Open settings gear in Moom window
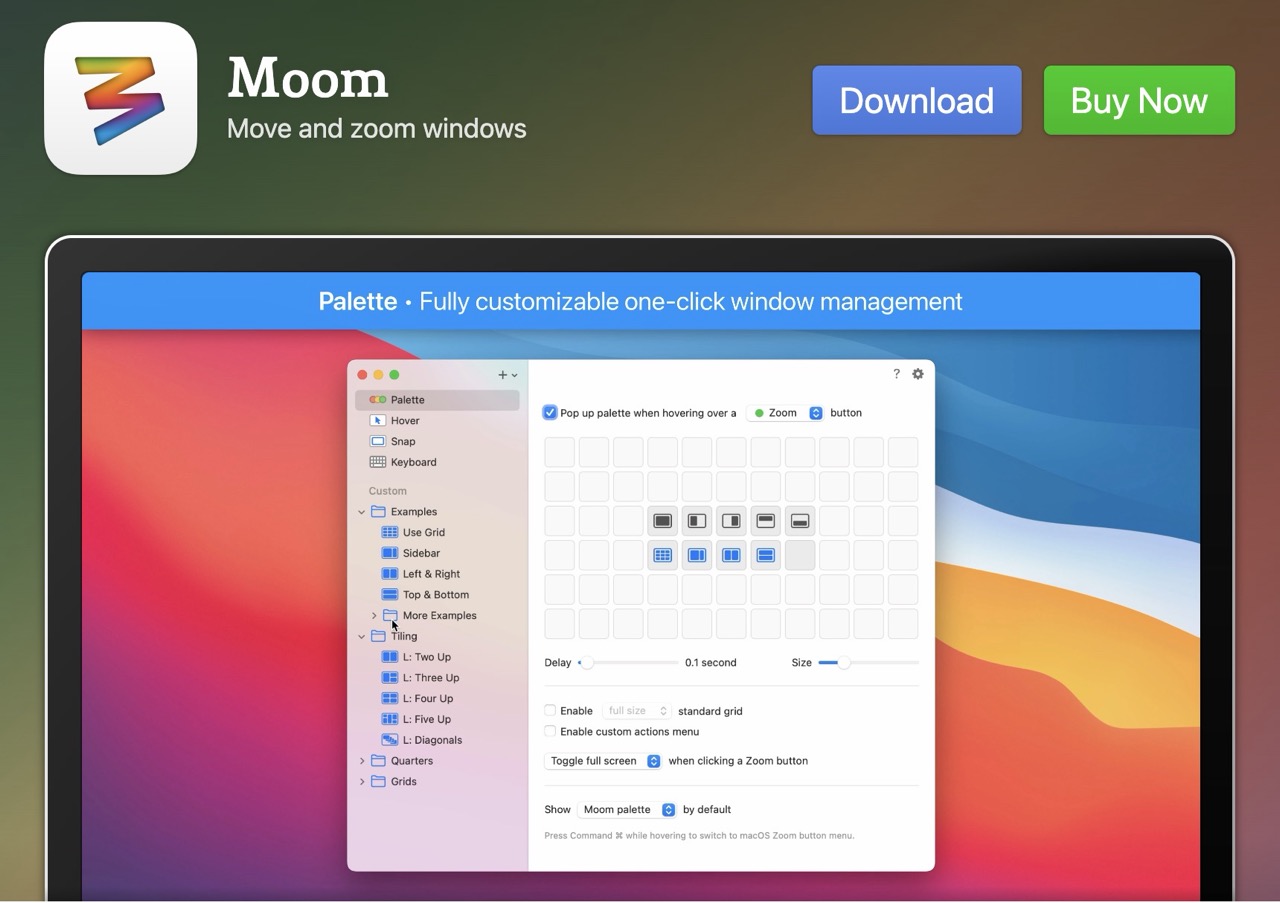The width and height of the screenshot is (1280, 903). (x=918, y=374)
